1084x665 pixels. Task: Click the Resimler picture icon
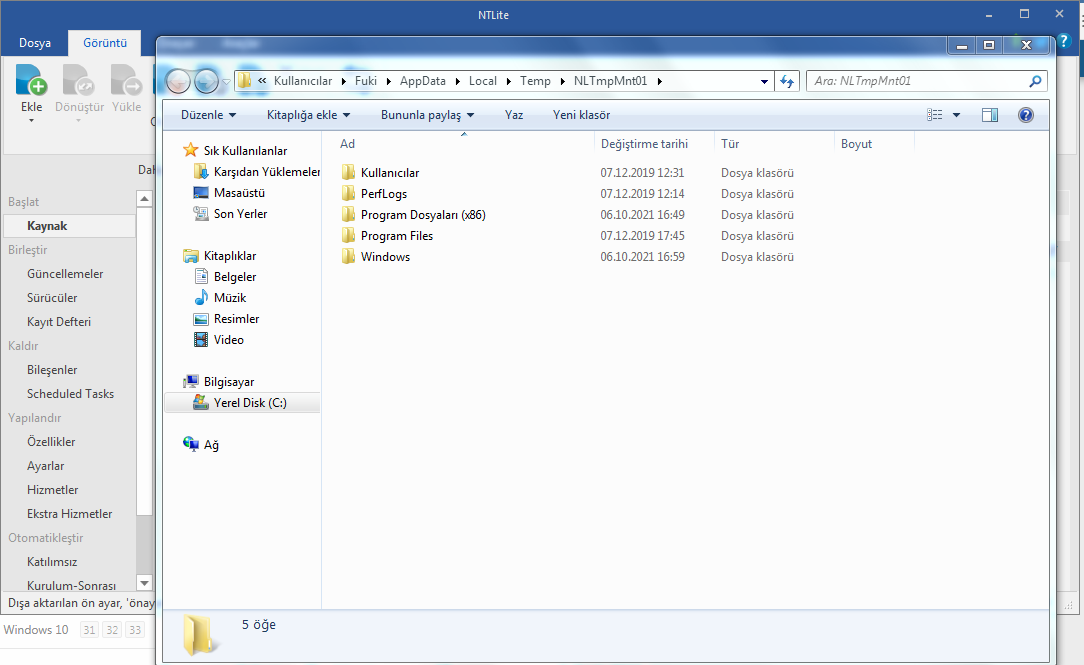(201, 319)
